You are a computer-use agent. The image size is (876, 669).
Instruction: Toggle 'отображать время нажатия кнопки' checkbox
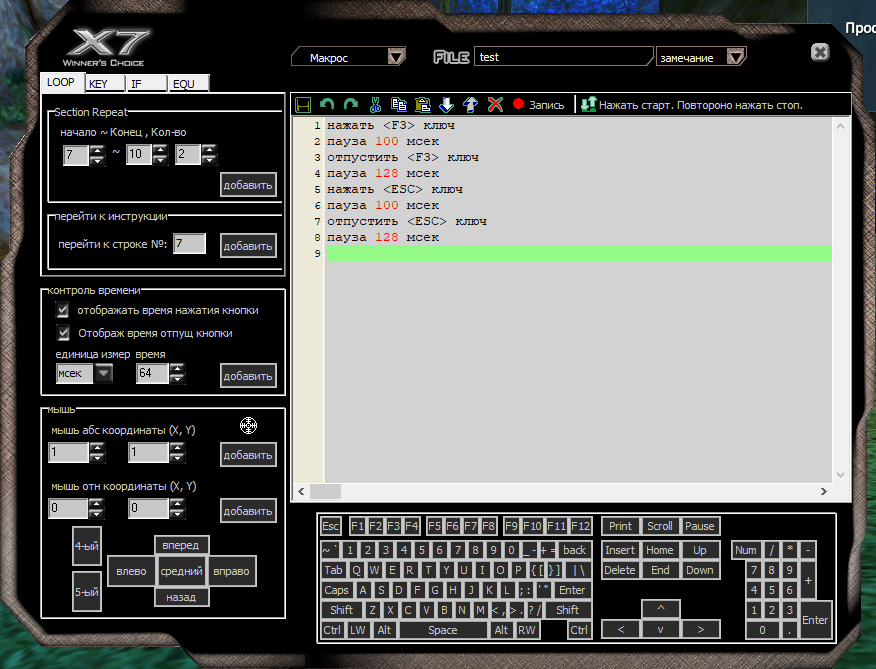(x=63, y=311)
